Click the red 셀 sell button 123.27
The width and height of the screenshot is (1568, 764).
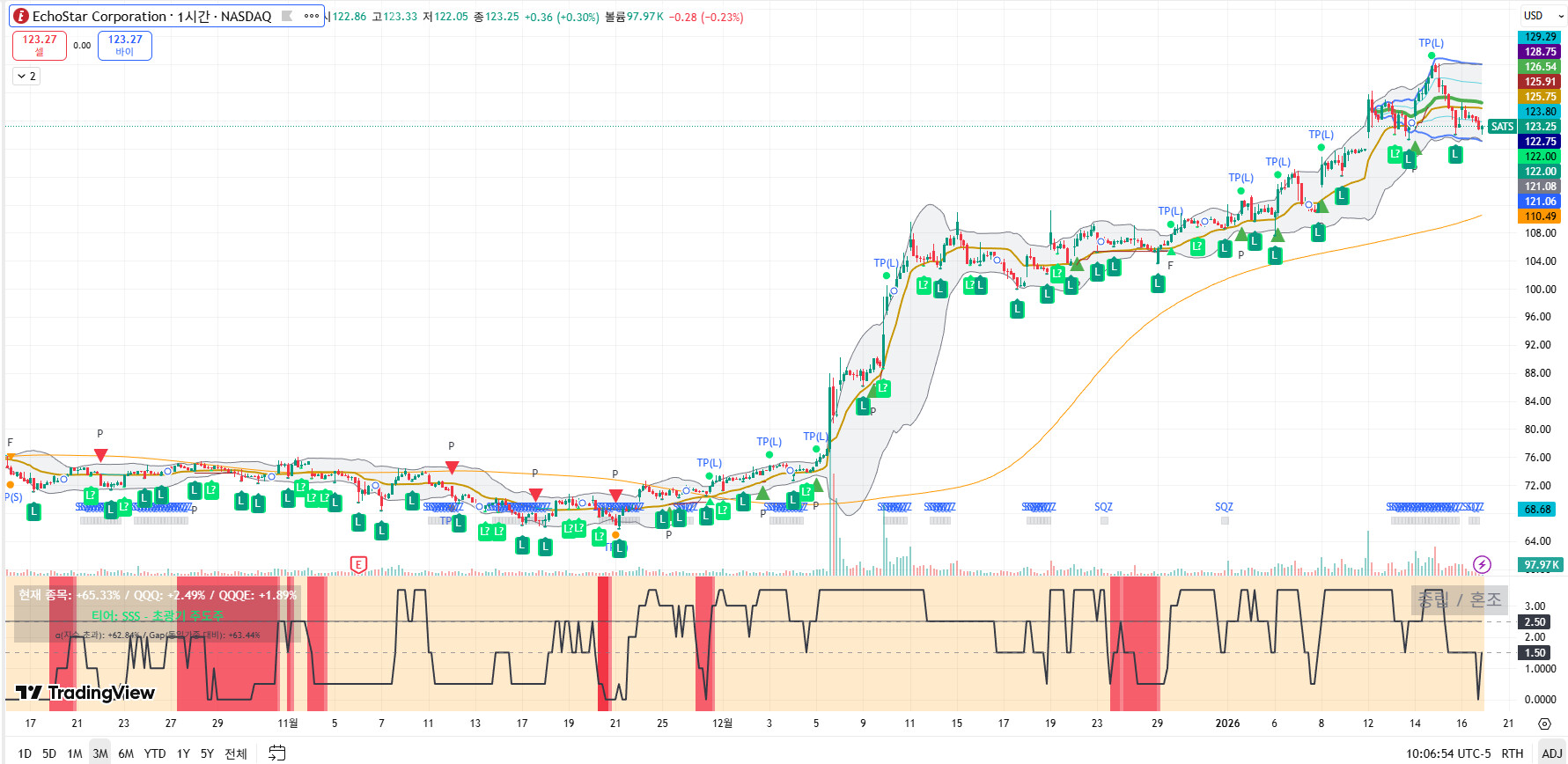[40, 46]
